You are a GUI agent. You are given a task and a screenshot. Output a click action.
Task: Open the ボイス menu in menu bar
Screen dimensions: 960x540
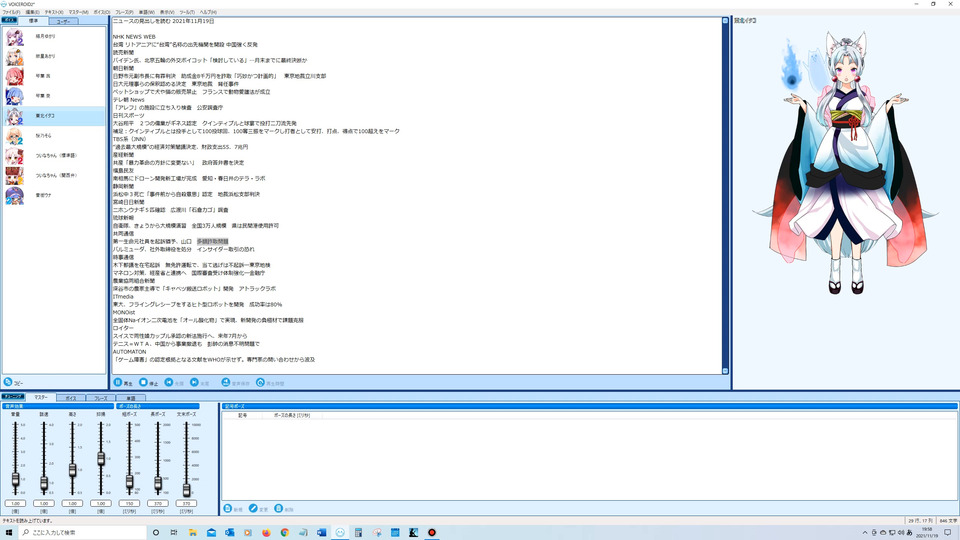coord(102,12)
